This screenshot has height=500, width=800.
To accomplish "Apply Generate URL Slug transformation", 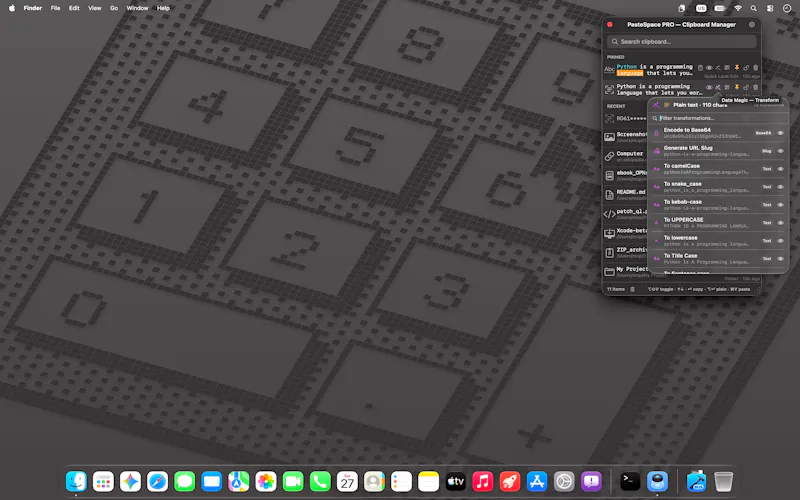I will pos(718,151).
